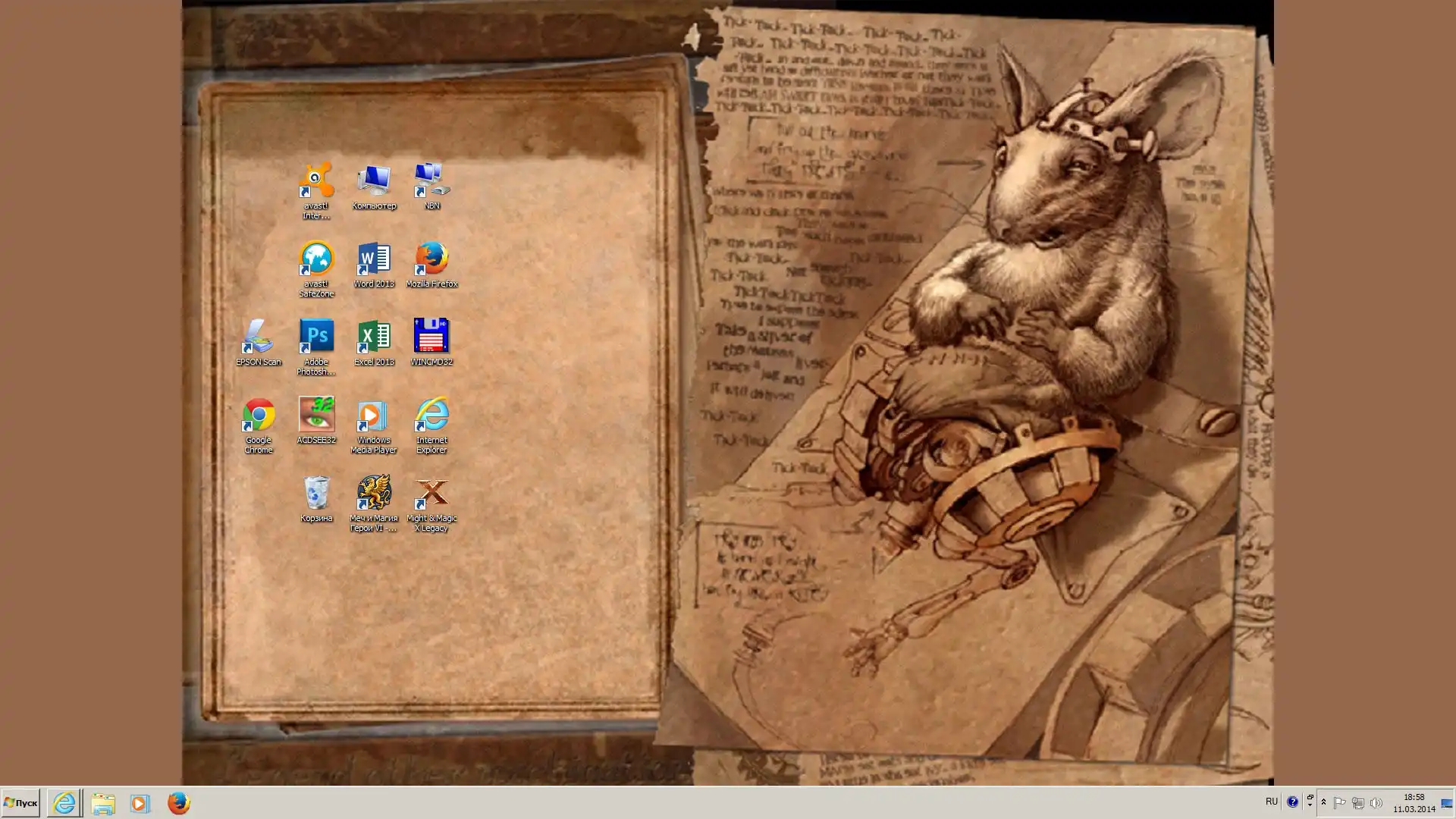Select Might & Magic X Legacy icon
1456x819 pixels.
point(431,493)
